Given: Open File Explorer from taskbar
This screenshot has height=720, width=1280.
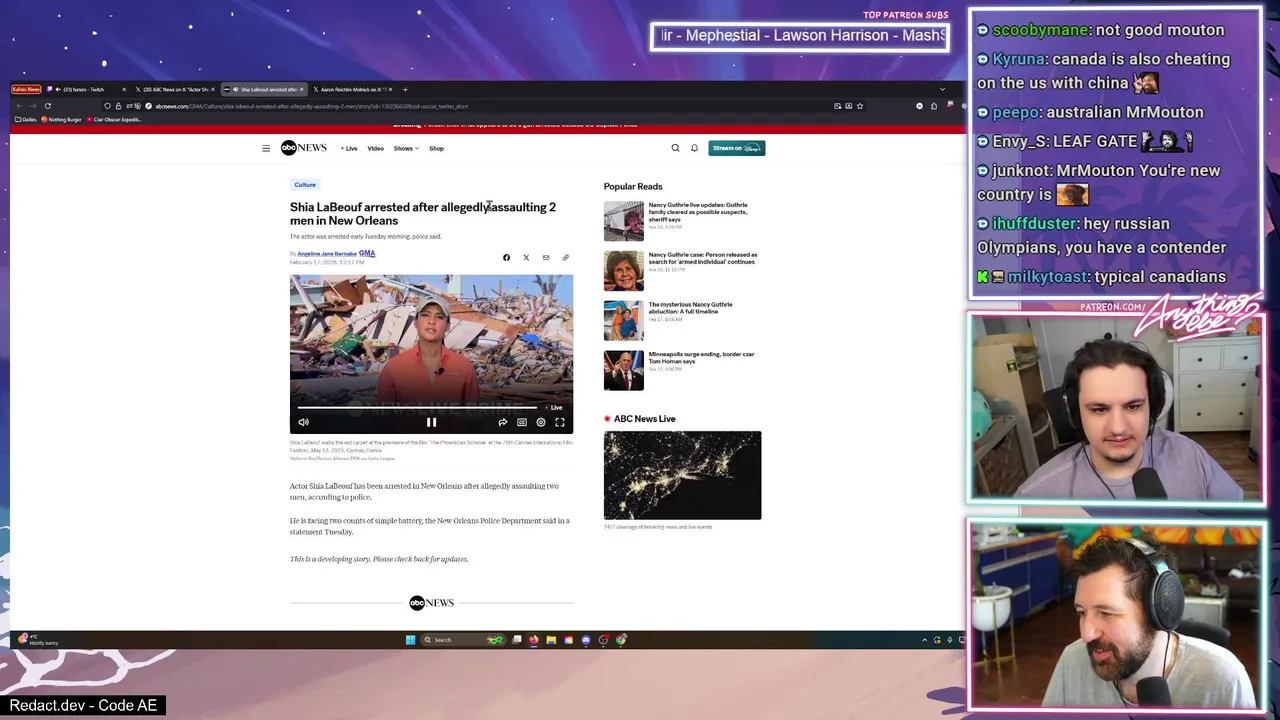Looking at the screenshot, I should pyautogui.click(x=551, y=640).
